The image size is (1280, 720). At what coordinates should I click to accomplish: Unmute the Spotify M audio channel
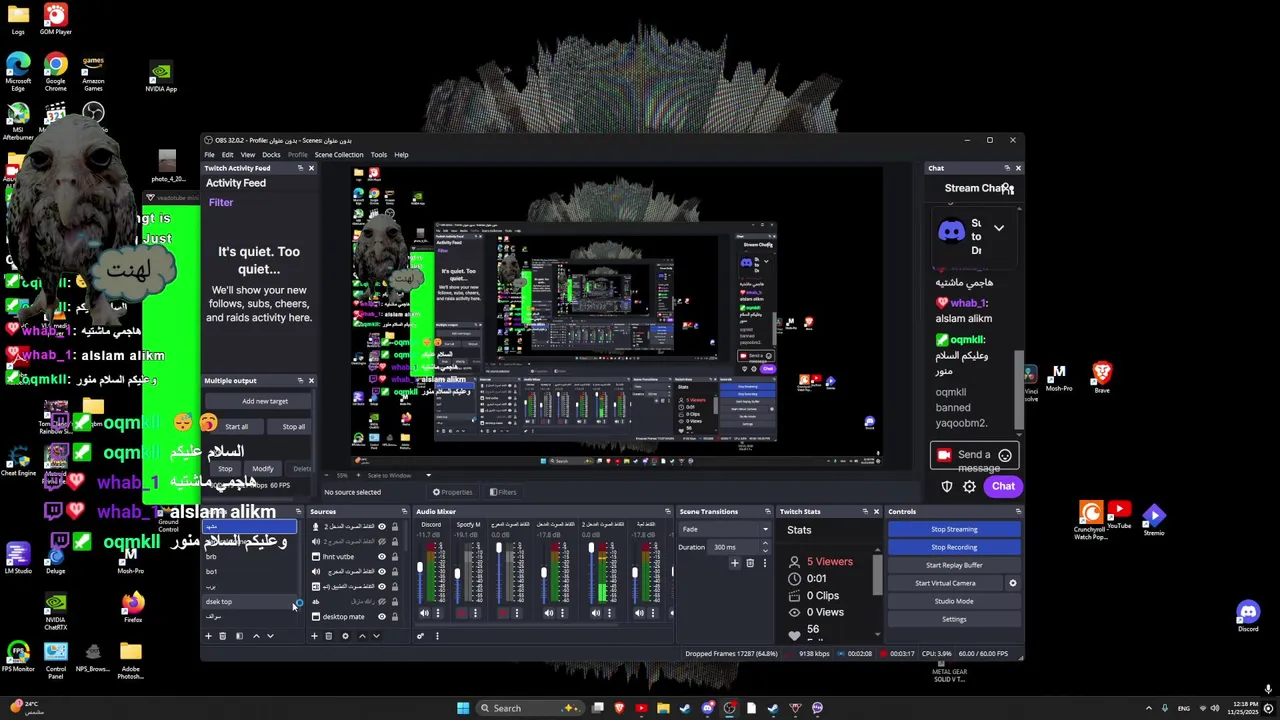tap(462, 613)
